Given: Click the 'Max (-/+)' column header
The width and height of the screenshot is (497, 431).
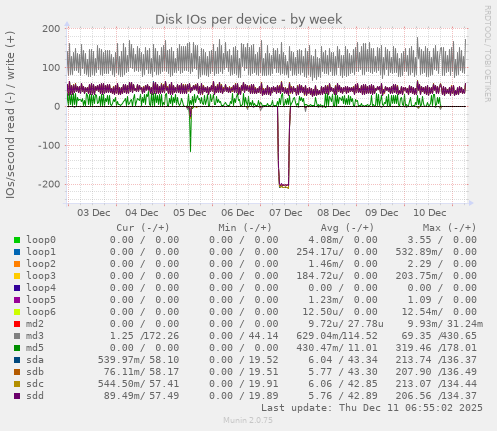Looking at the screenshot, I should pos(450,228).
